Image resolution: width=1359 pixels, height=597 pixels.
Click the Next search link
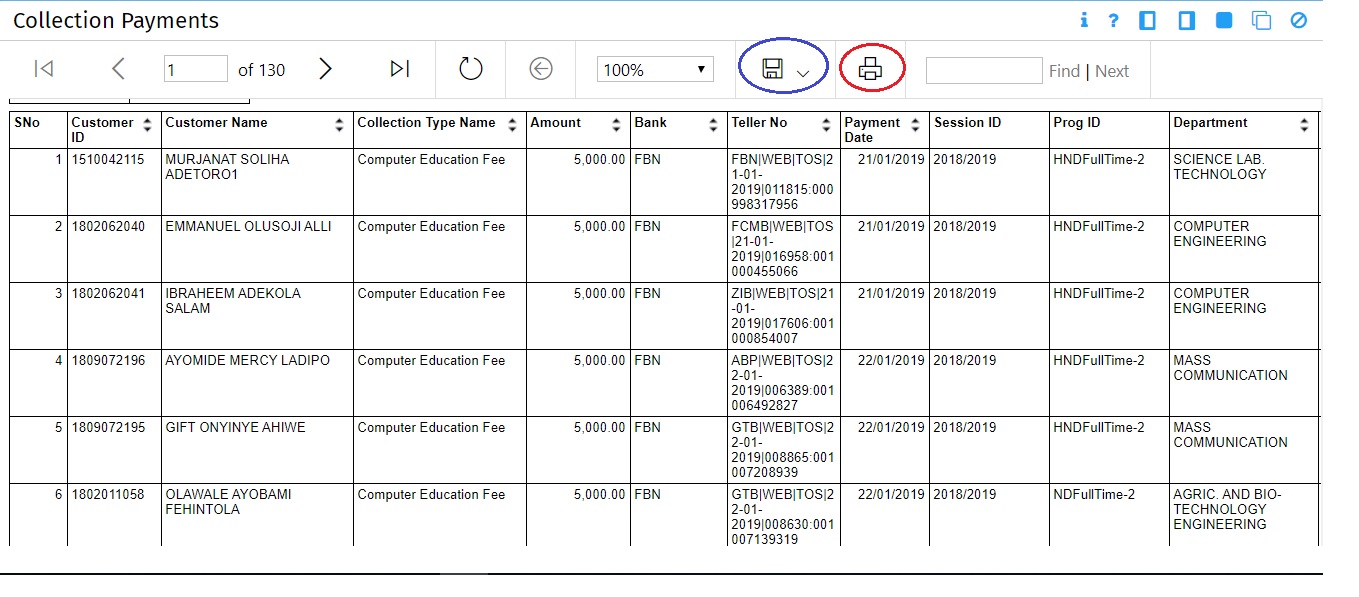(x=1112, y=71)
